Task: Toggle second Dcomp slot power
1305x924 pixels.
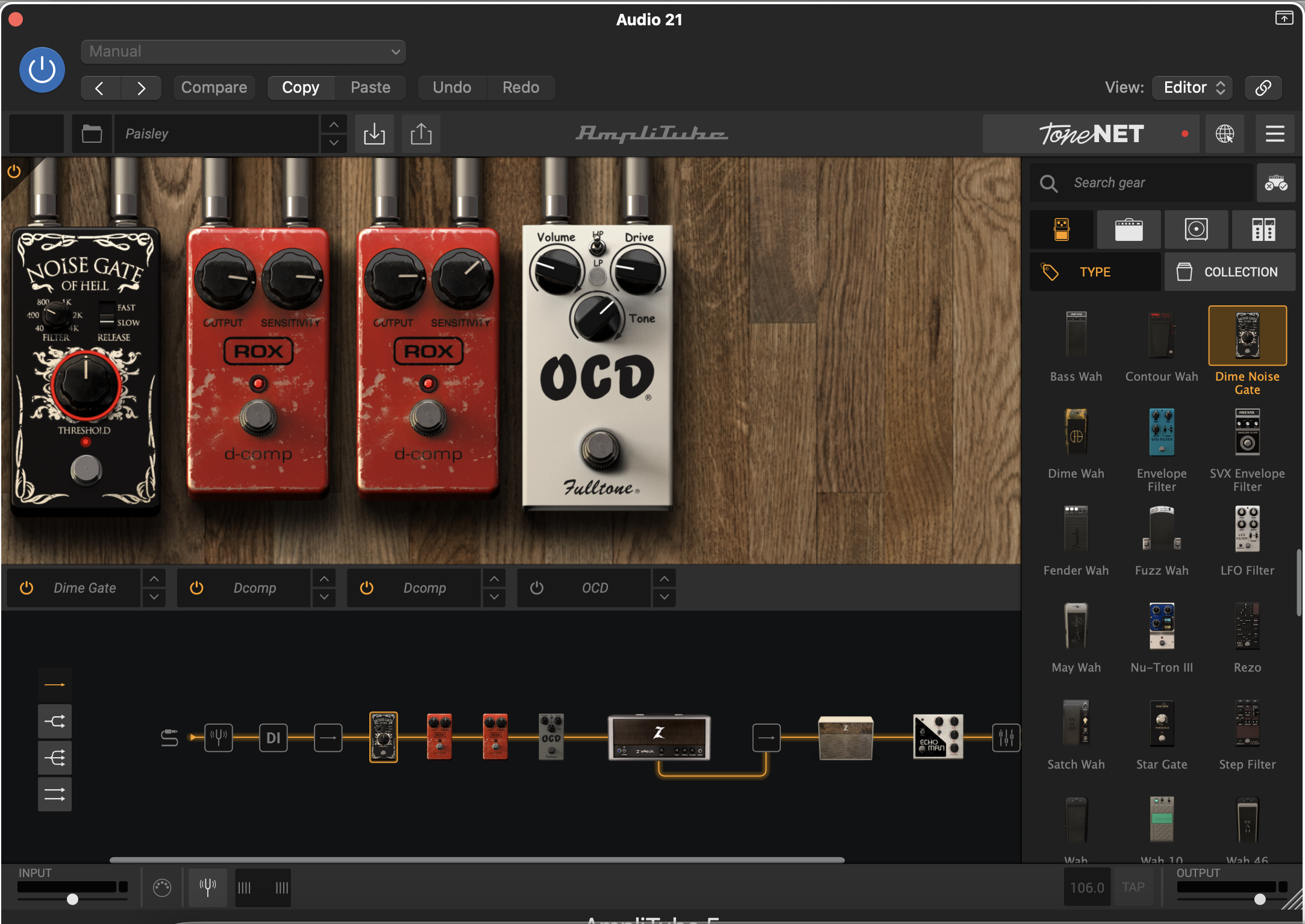Action: [366, 588]
